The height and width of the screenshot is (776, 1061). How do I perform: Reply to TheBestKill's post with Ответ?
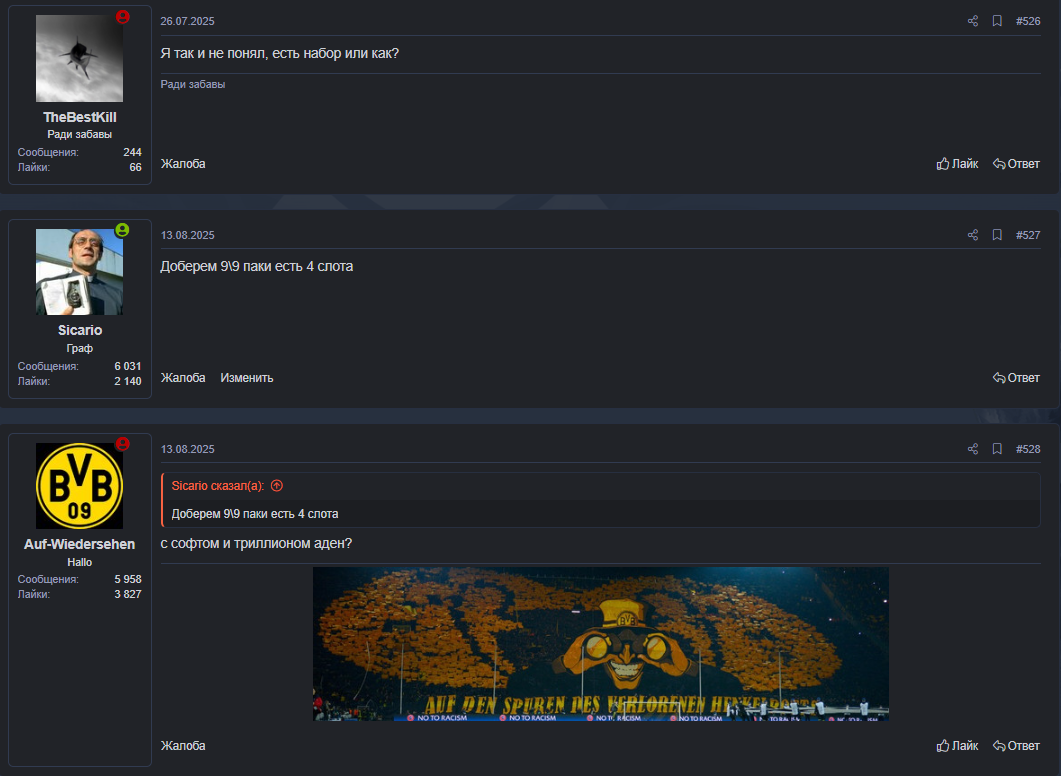click(x=1016, y=164)
